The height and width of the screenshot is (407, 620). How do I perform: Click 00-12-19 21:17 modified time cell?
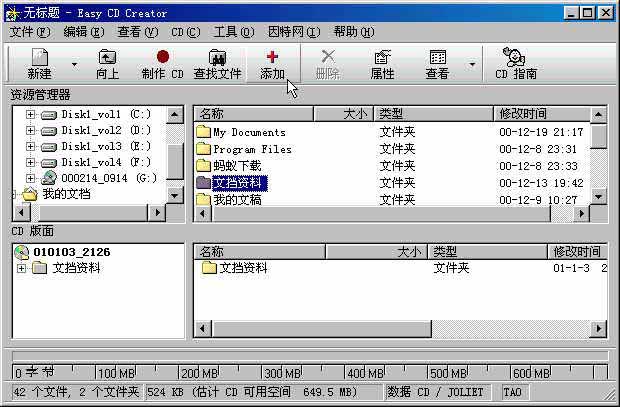pos(541,132)
